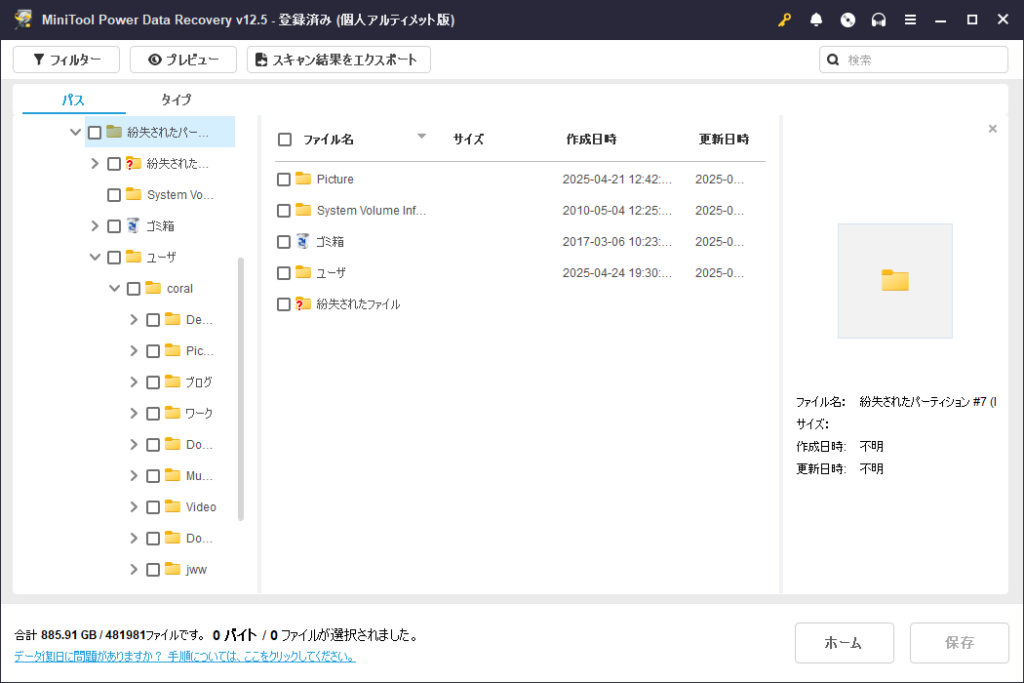Click the MiniTool app logo icon

[x=23, y=19]
